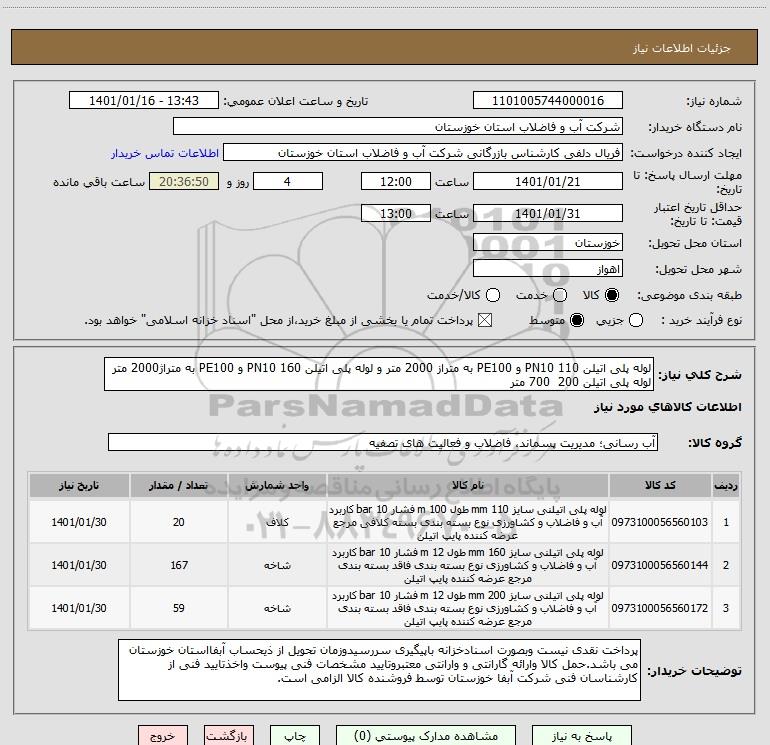Click the buyer organization name field
770x745 pixels.
tap(398, 127)
